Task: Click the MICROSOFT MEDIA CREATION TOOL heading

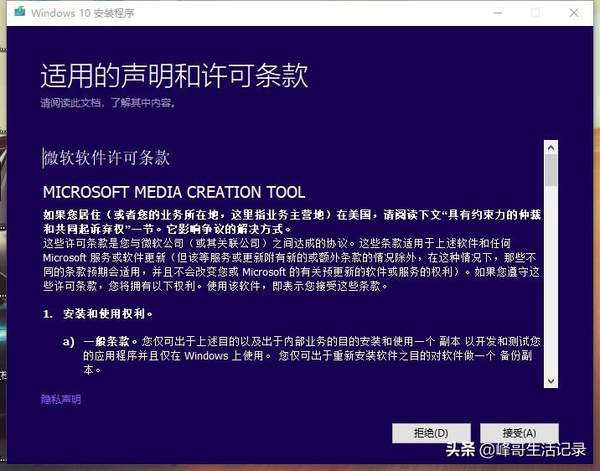Action: point(174,192)
